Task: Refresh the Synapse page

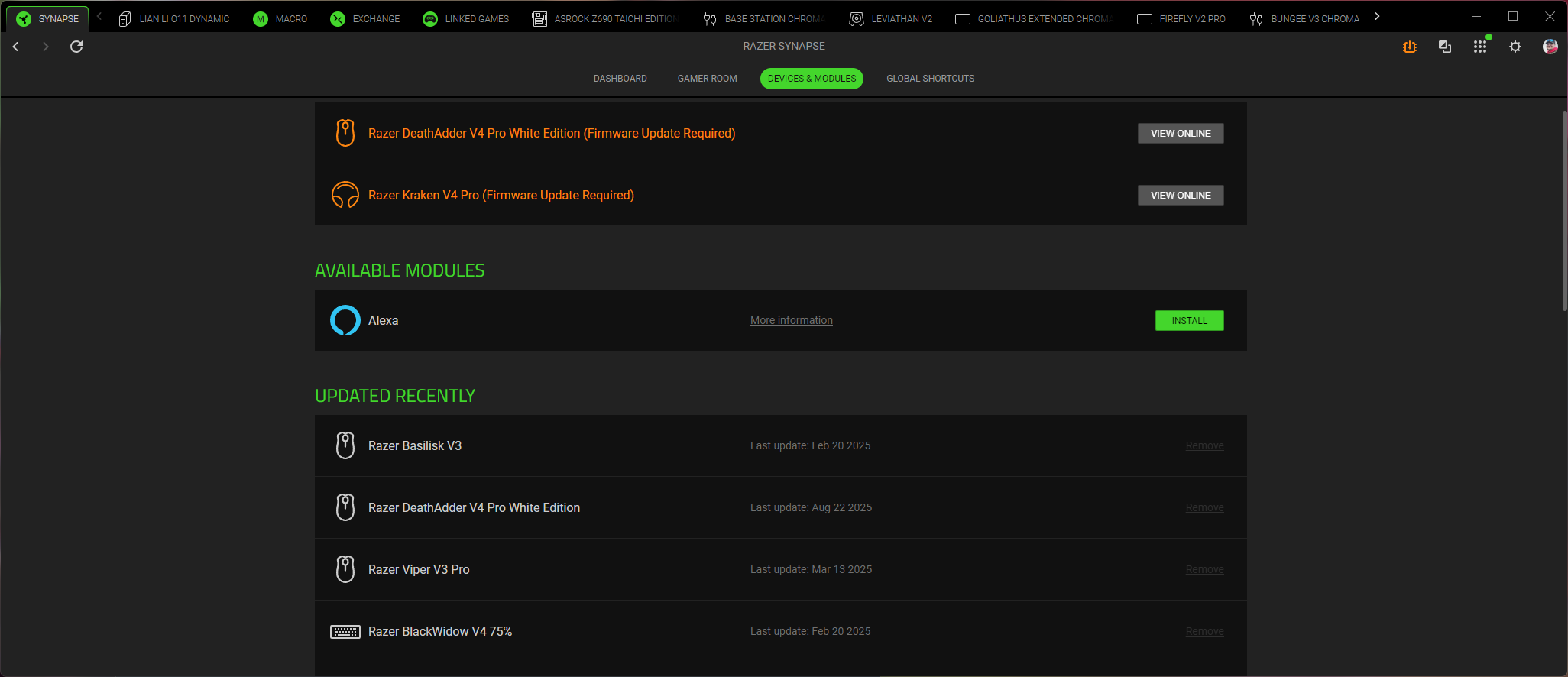Action: pyautogui.click(x=76, y=47)
